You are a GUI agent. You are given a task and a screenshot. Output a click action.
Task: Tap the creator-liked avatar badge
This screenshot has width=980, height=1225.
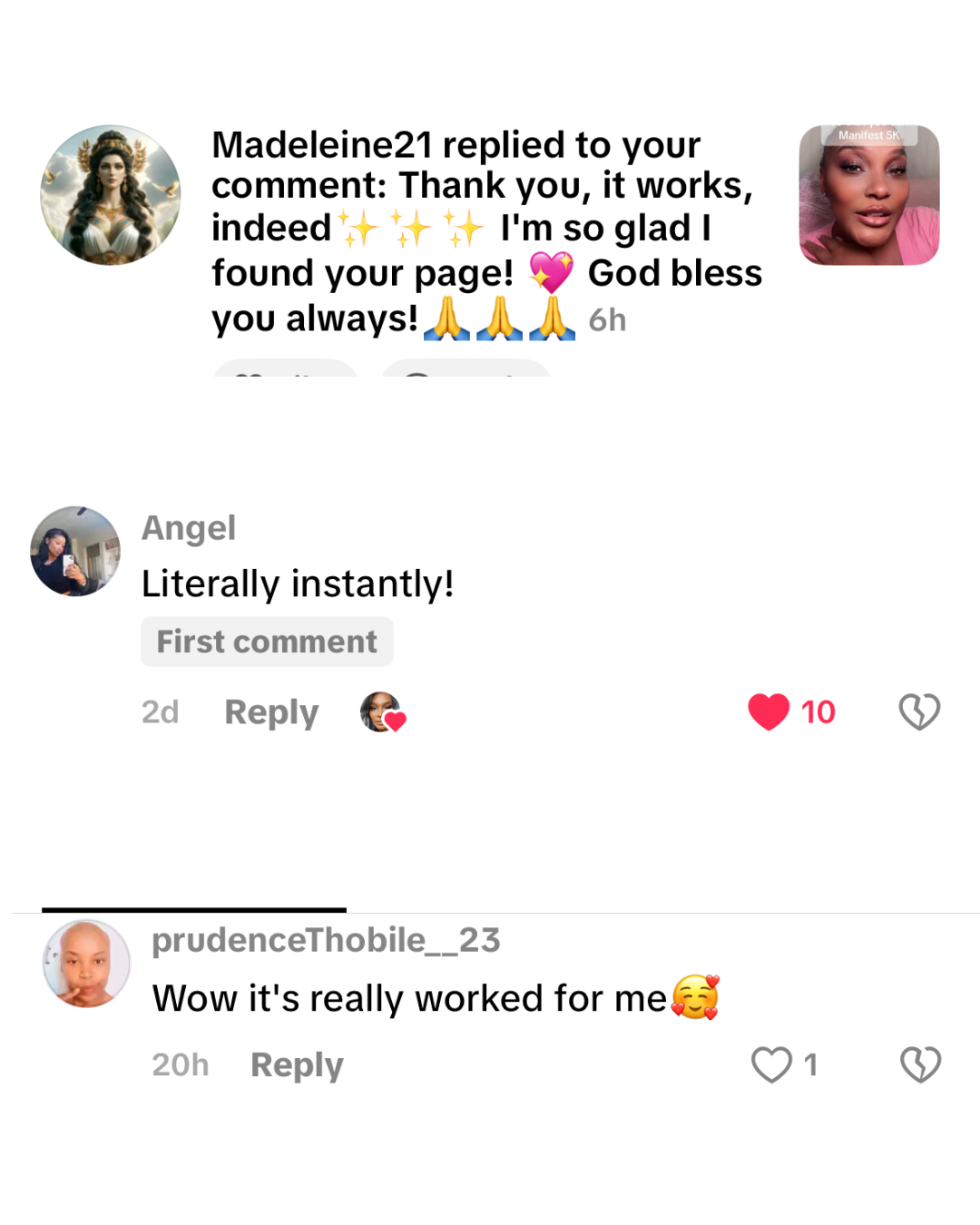(382, 712)
